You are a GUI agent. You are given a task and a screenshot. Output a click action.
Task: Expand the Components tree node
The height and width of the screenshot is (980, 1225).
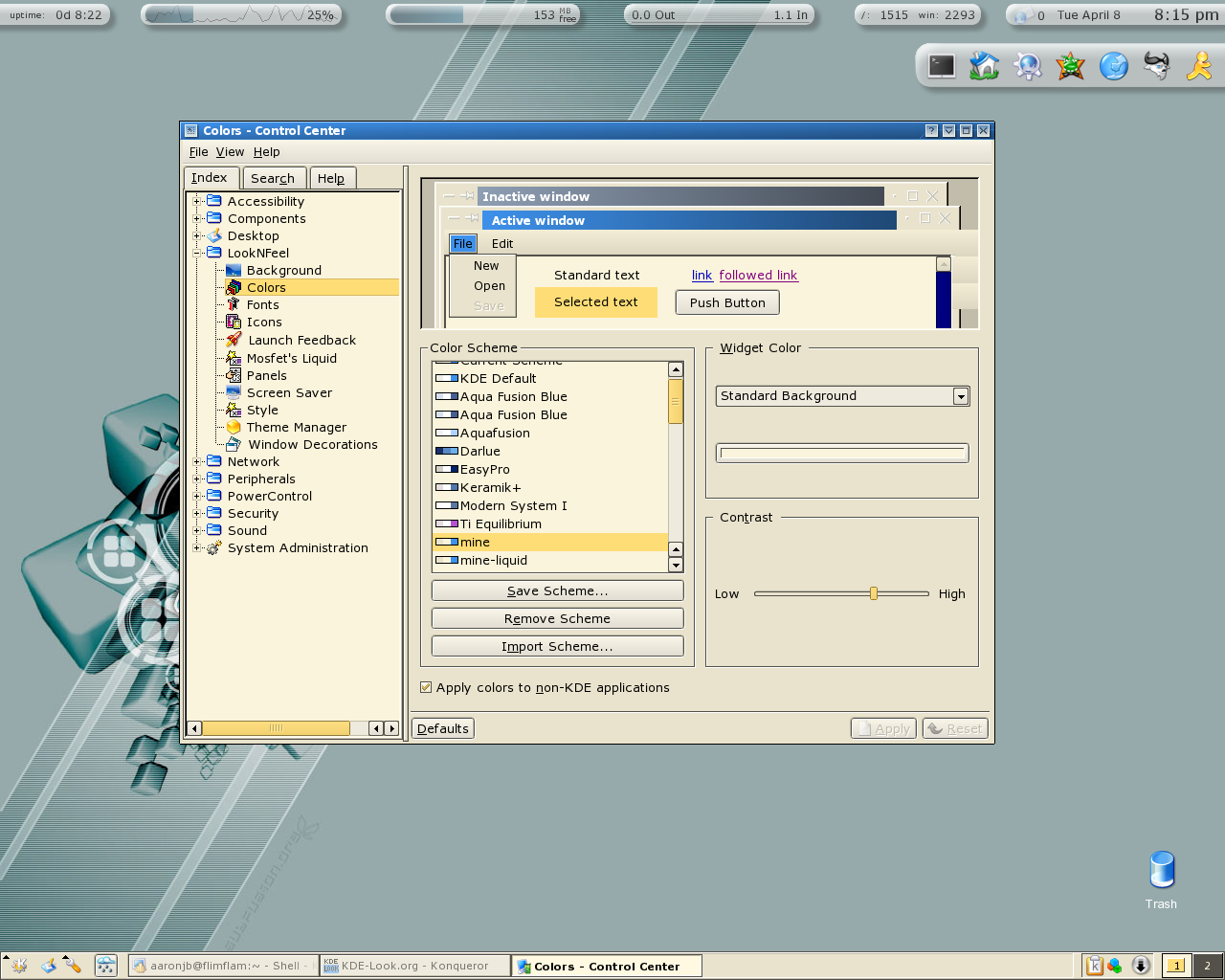pos(197,218)
